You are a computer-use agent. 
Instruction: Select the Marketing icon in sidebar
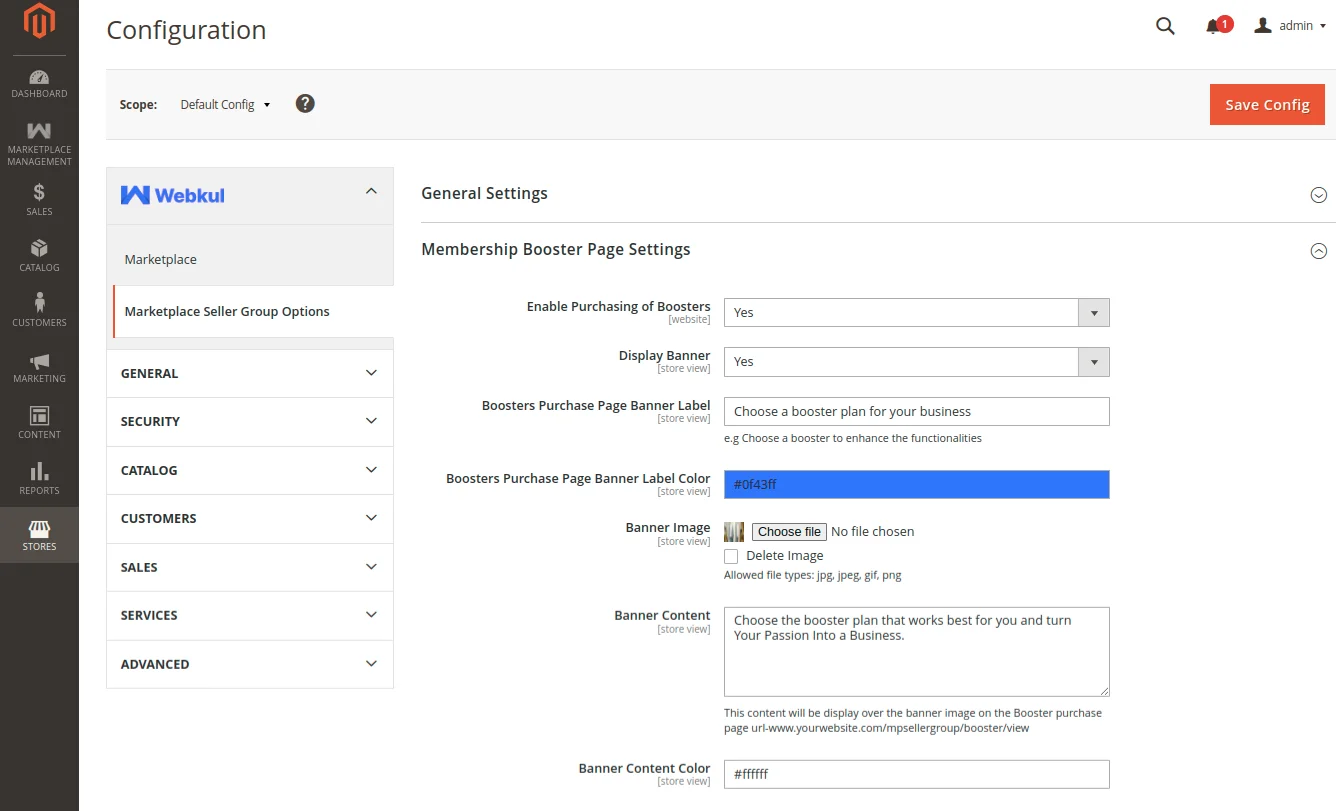[39, 365]
